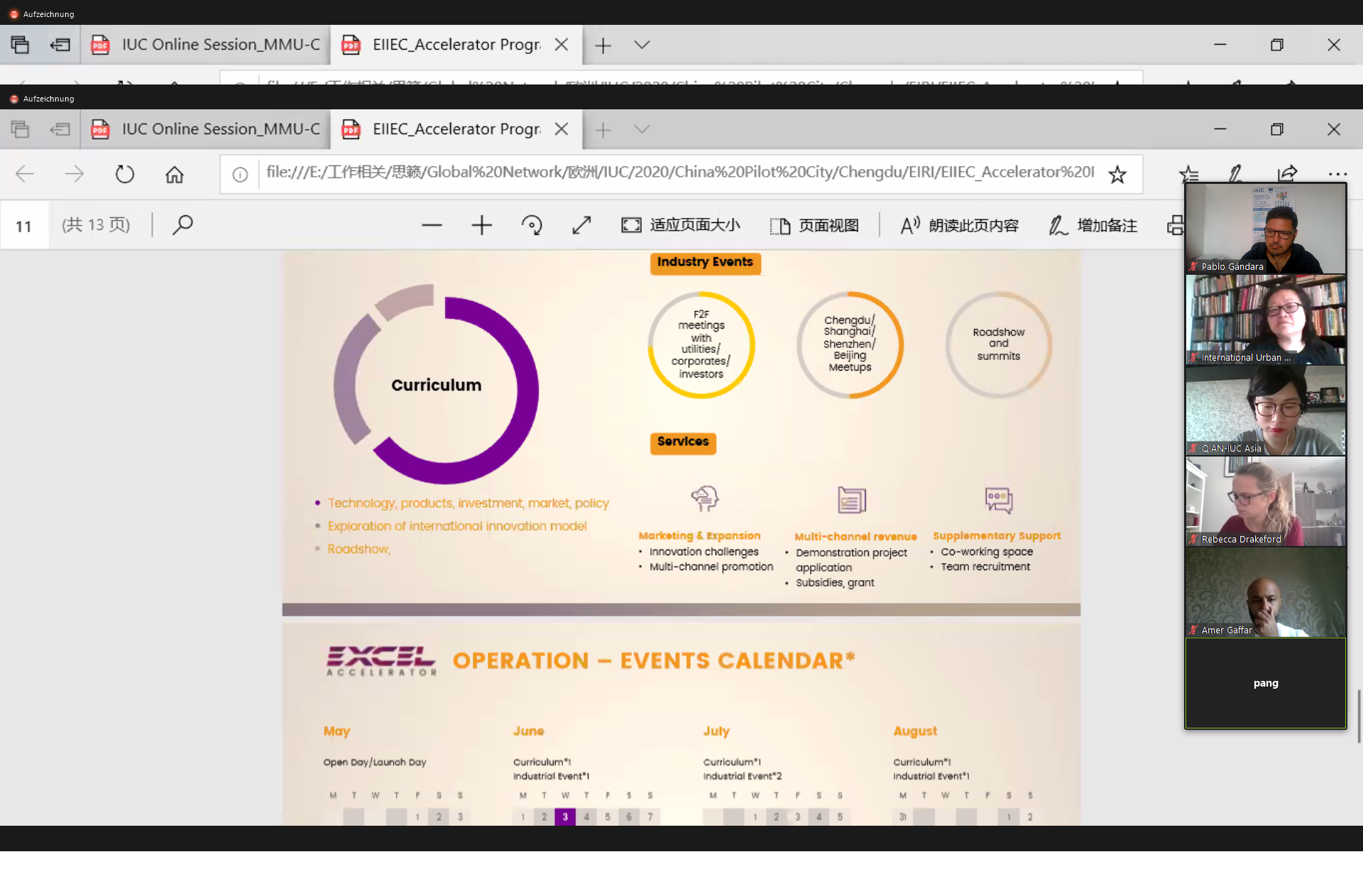Click the browser refresh icon
This screenshot has width=1363, height=896.
[x=124, y=174]
